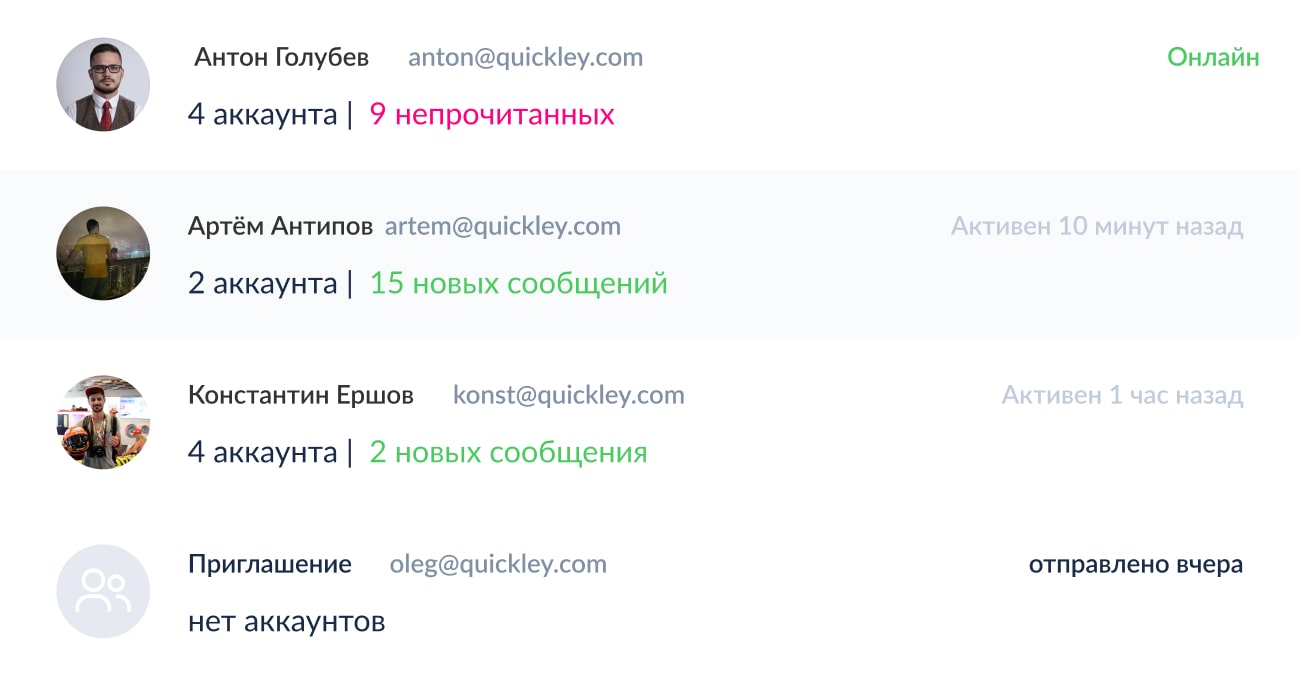Click email oleg@quickley.com
This screenshot has width=1300, height=676.
(498, 564)
